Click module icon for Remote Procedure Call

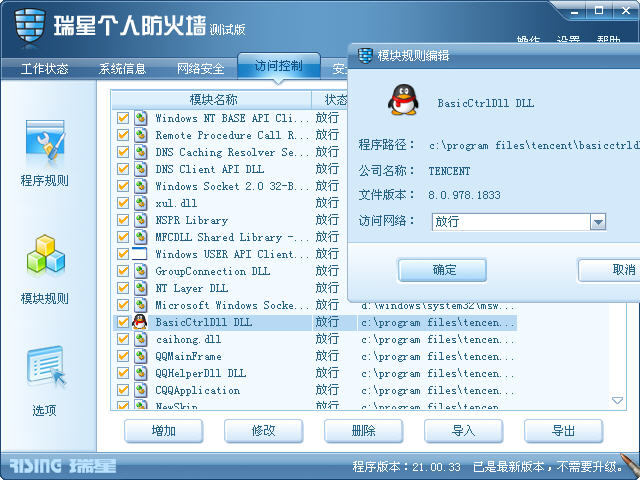[140, 135]
